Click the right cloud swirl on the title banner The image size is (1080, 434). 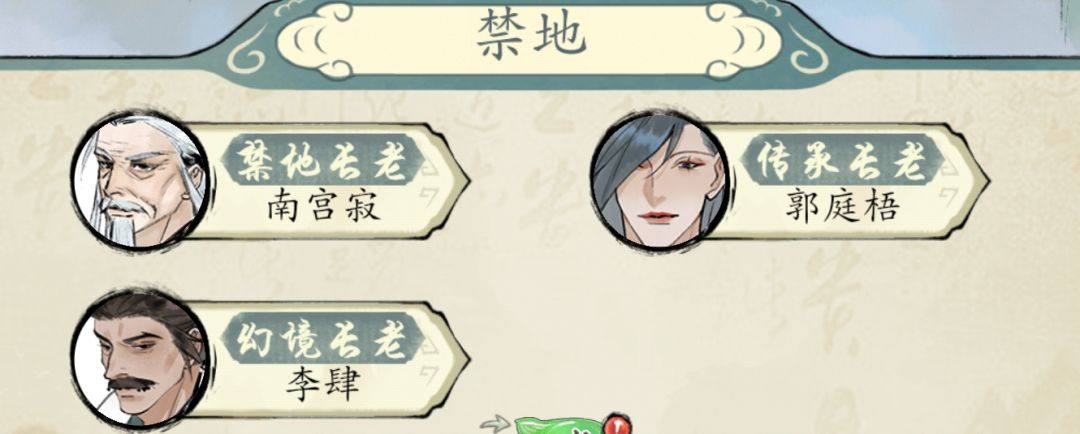point(742,41)
